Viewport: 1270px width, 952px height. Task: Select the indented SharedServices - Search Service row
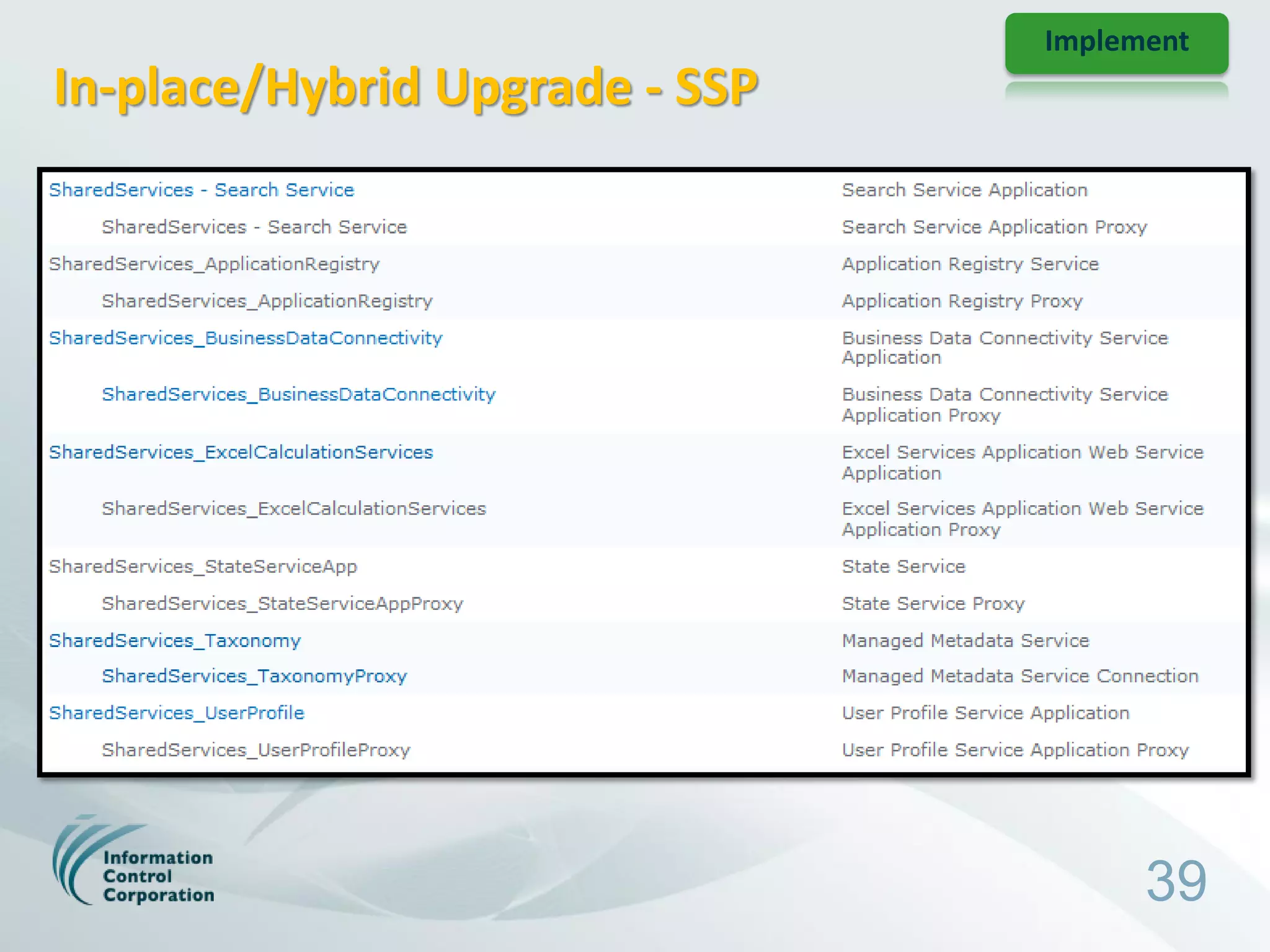click(254, 227)
